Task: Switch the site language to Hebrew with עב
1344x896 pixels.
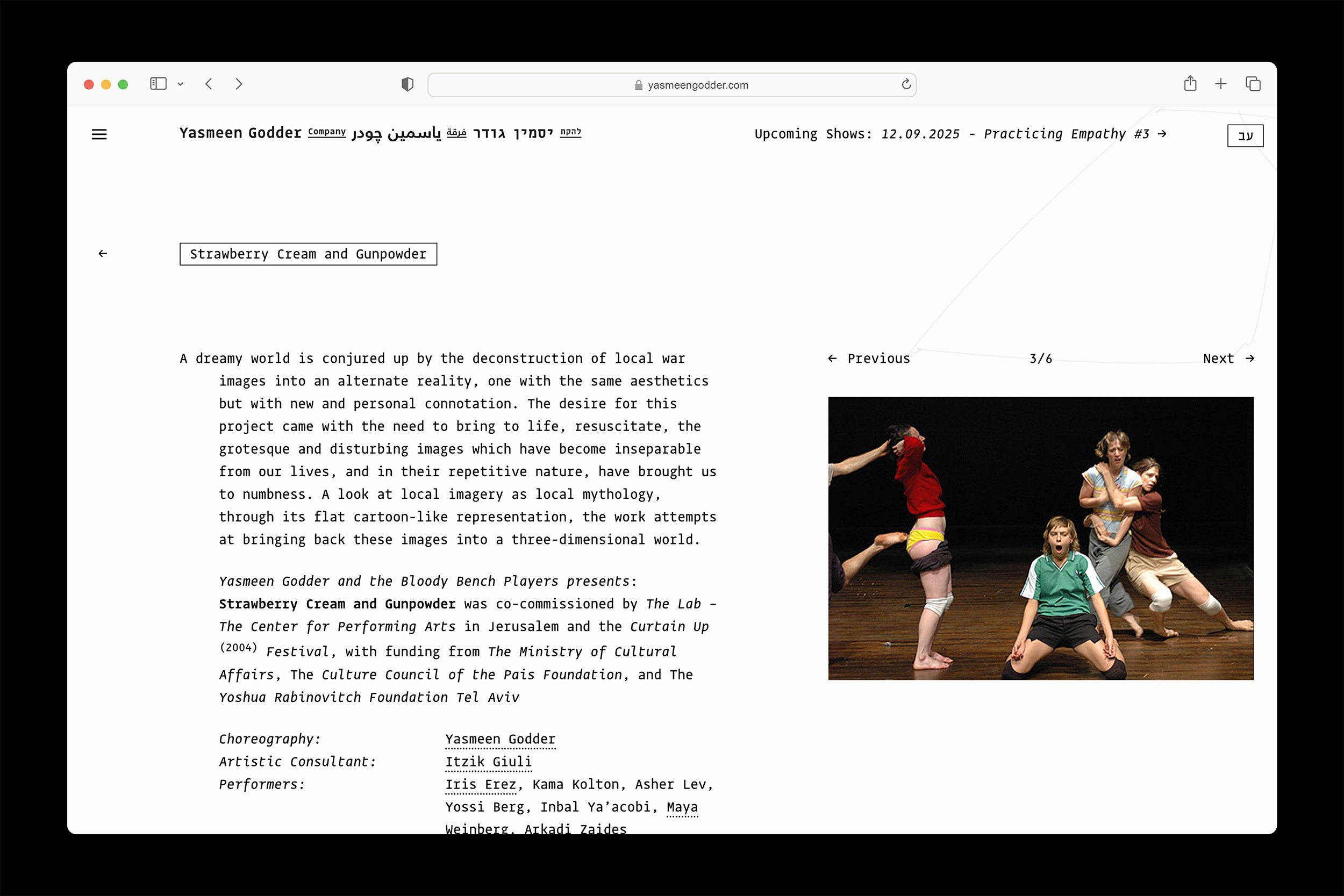Action: tap(1245, 135)
